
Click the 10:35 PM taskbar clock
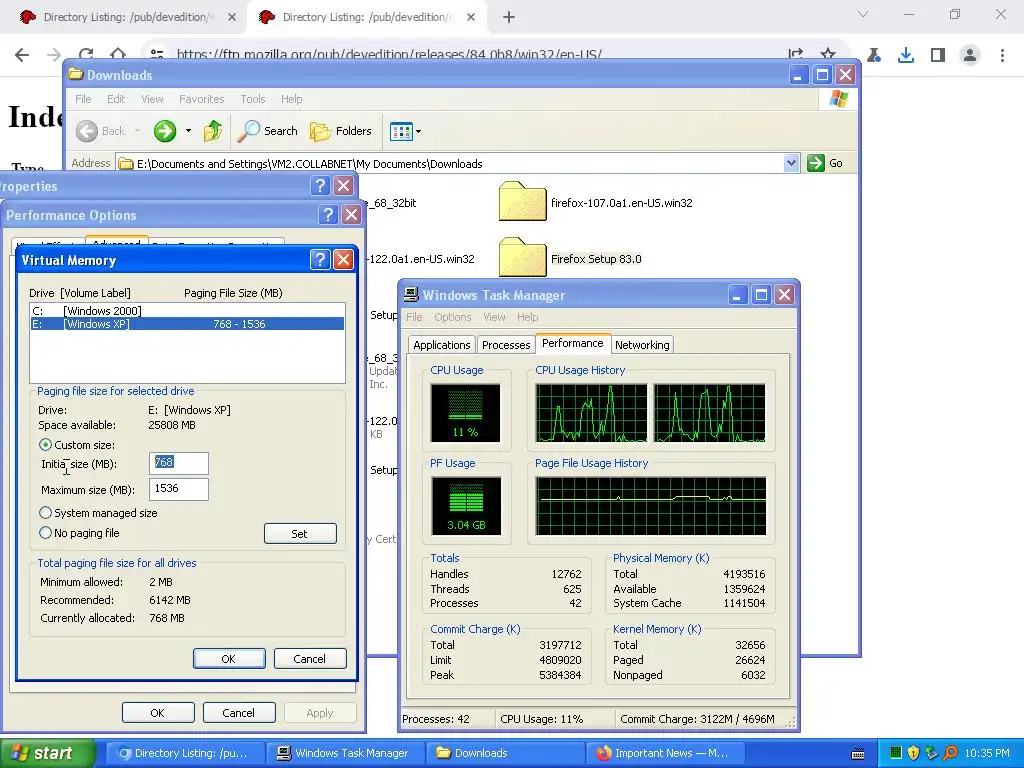[986, 753]
